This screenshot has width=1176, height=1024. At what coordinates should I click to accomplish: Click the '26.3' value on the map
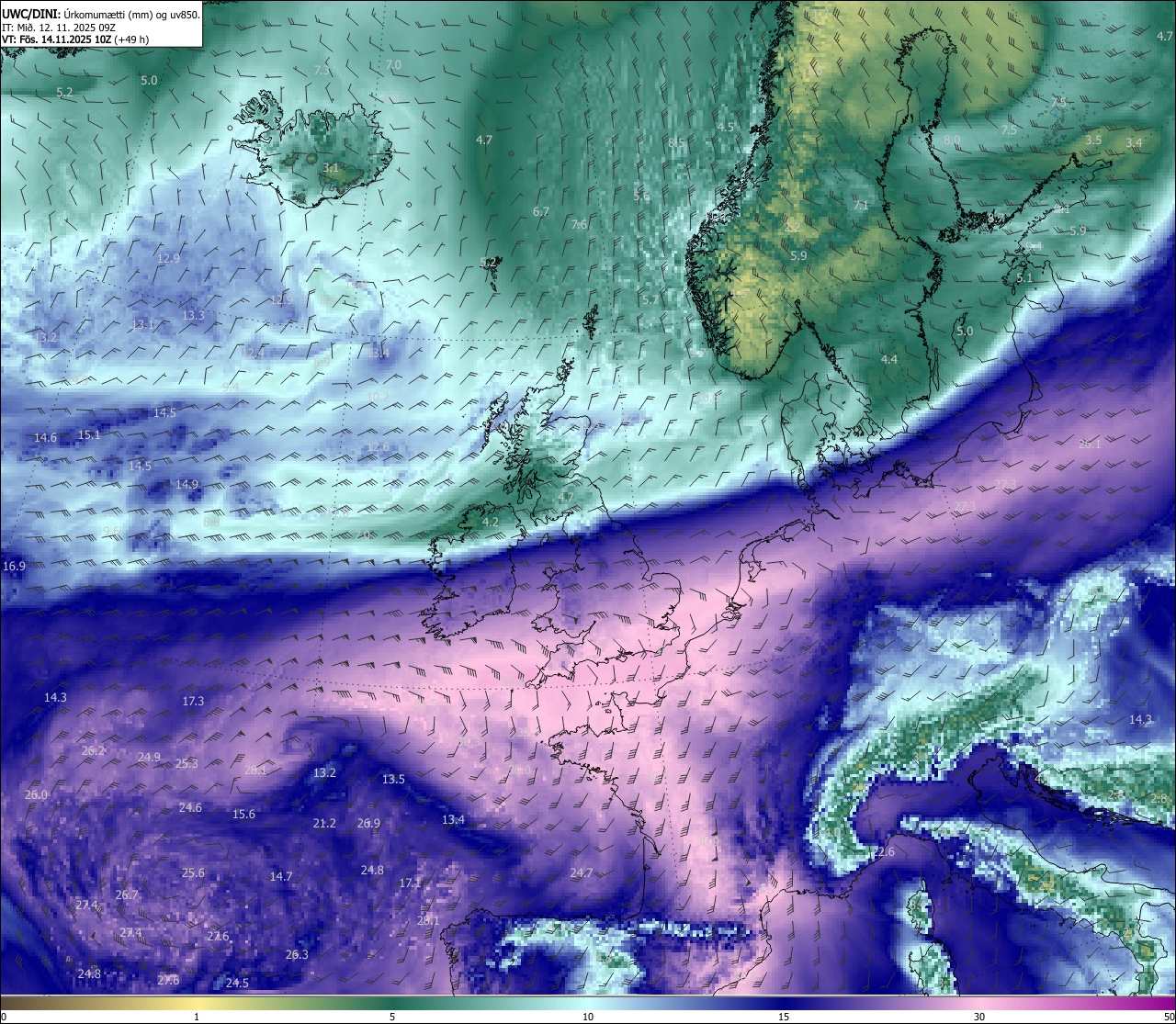tap(297, 955)
